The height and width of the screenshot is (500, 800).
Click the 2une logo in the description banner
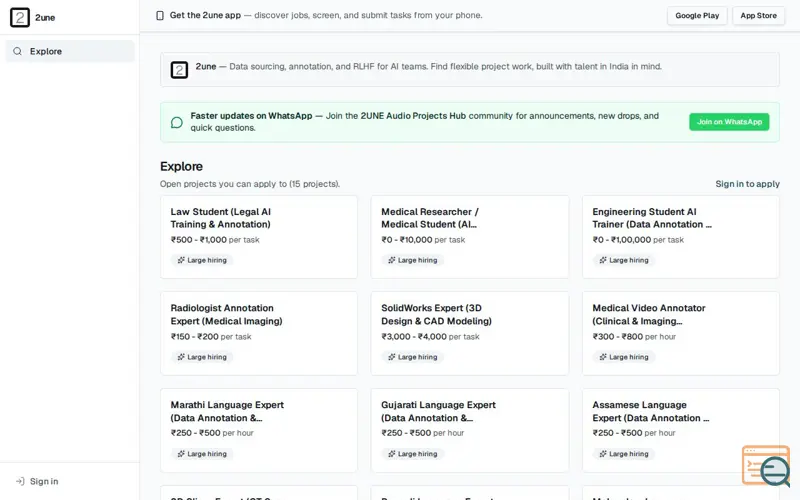coord(179,70)
